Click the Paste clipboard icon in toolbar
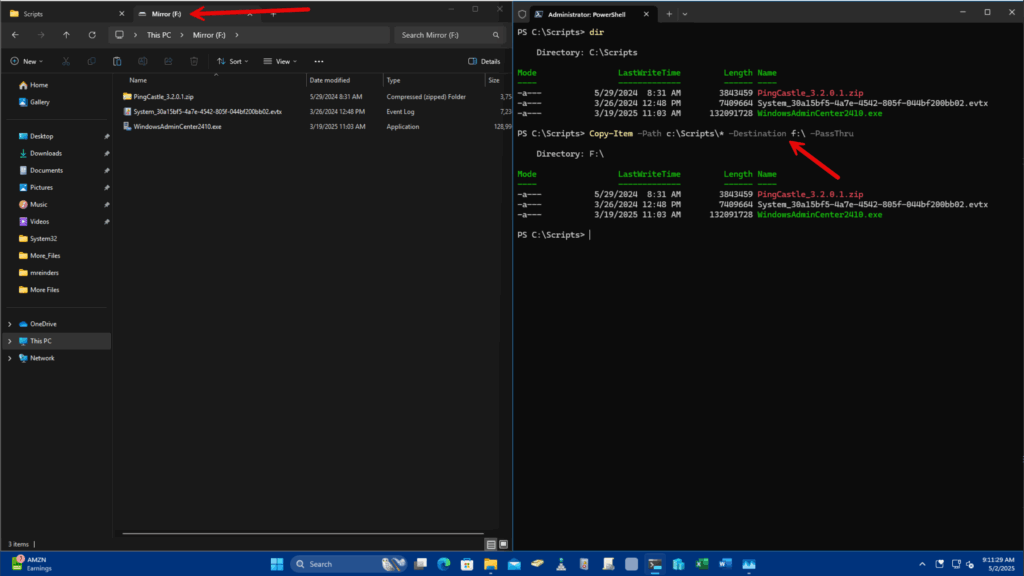Viewport: 1024px width, 576px height. (117, 61)
